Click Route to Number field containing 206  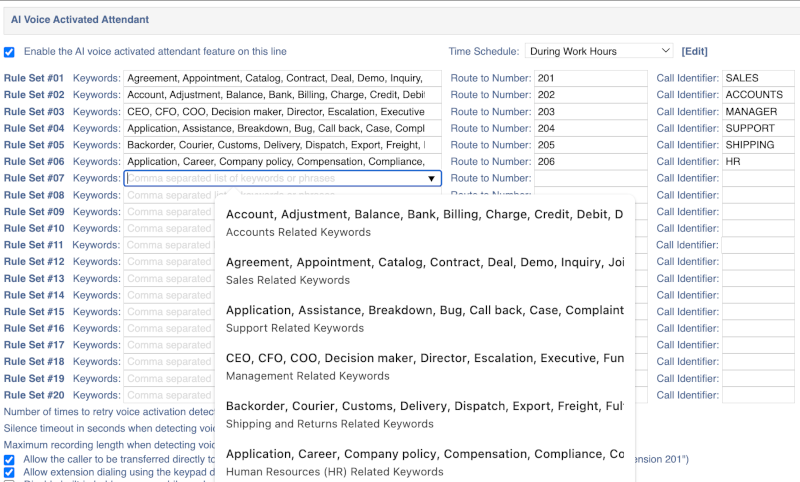[591, 162]
